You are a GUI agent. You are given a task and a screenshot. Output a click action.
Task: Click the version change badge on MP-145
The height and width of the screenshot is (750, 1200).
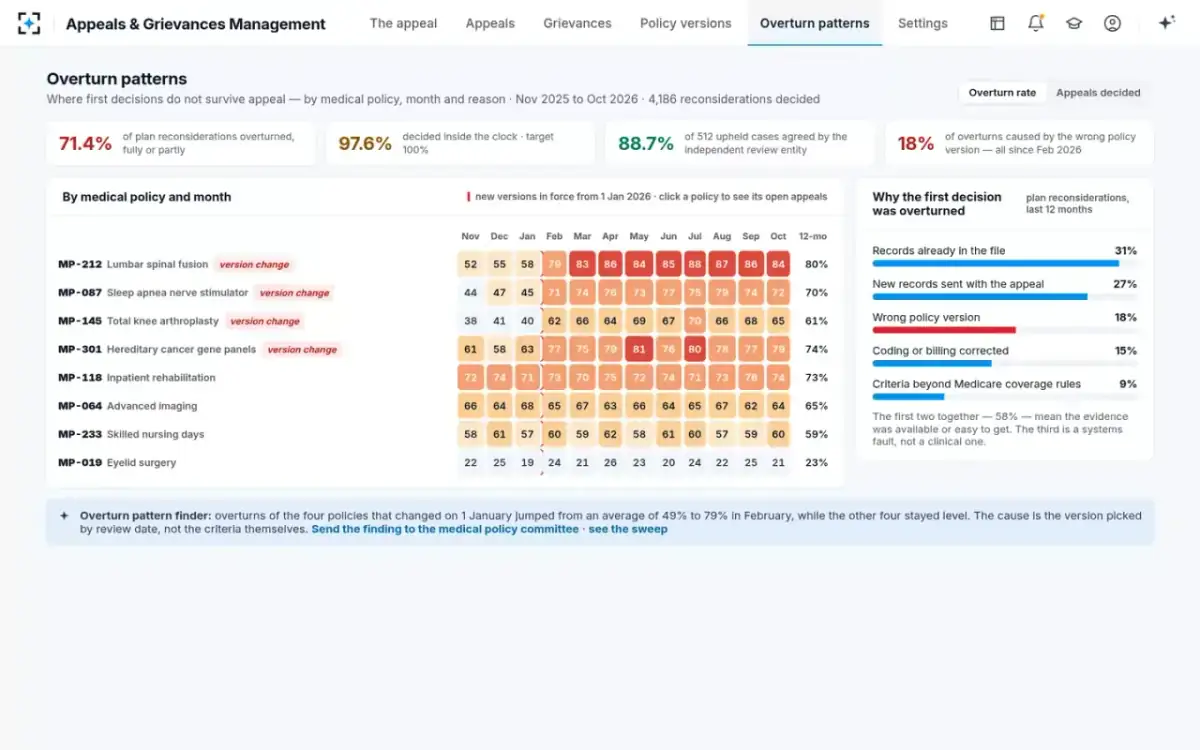tap(264, 321)
